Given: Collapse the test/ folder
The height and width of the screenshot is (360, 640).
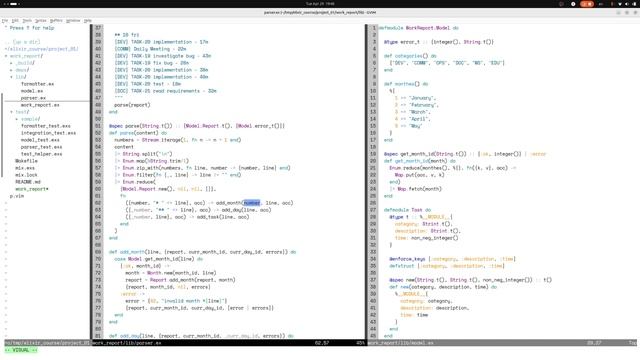Looking at the screenshot, I should tap(11, 112).
